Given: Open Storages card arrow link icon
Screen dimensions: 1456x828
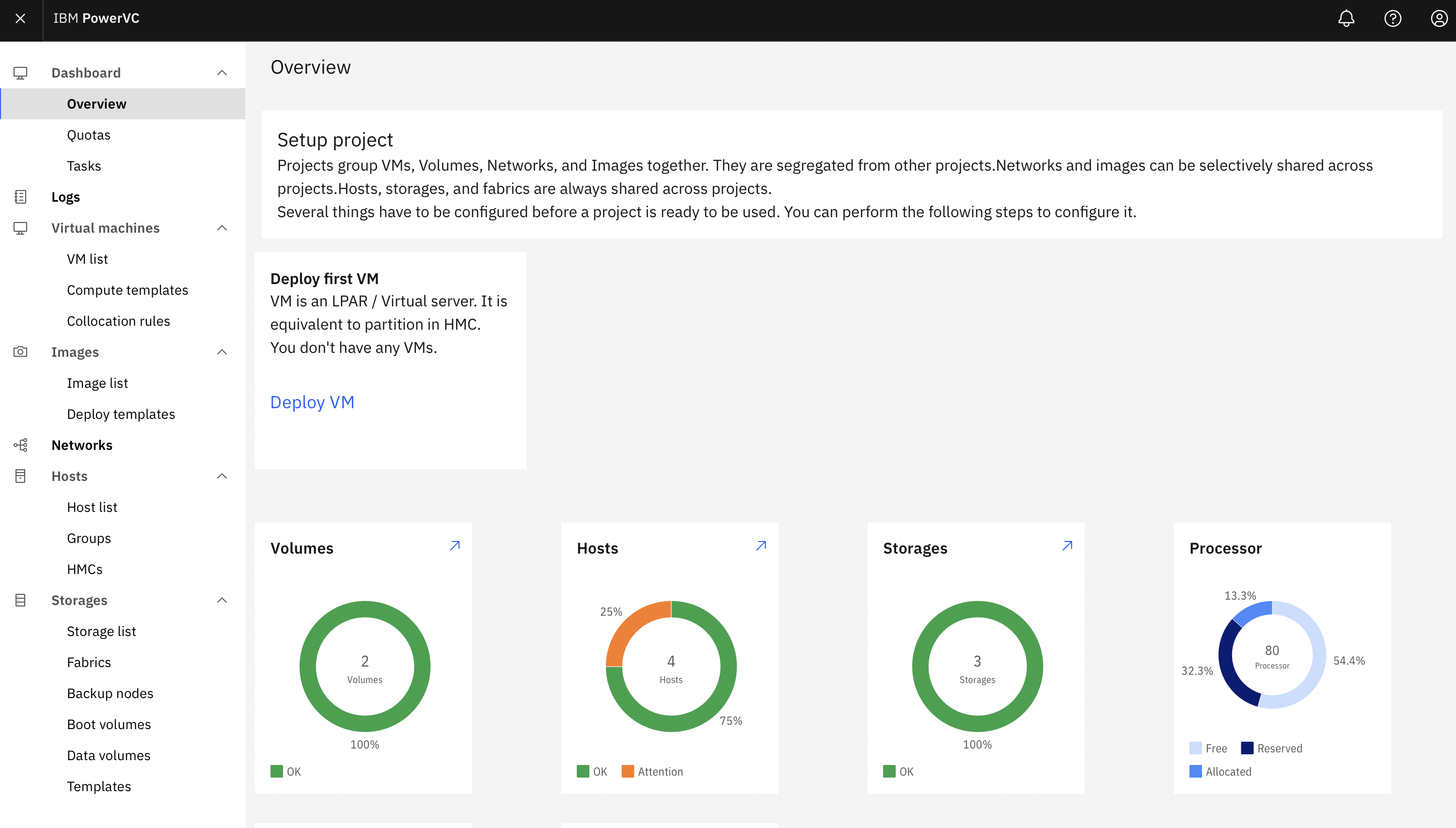Looking at the screenshot, I should 1067,545.
